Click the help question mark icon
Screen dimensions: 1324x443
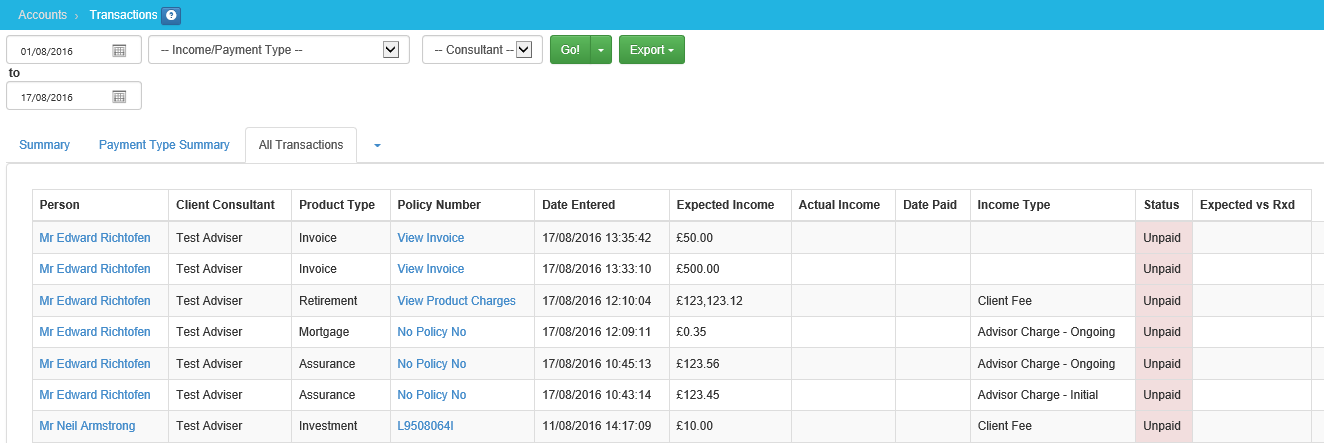pyautogui.click(x=171, y=16)
